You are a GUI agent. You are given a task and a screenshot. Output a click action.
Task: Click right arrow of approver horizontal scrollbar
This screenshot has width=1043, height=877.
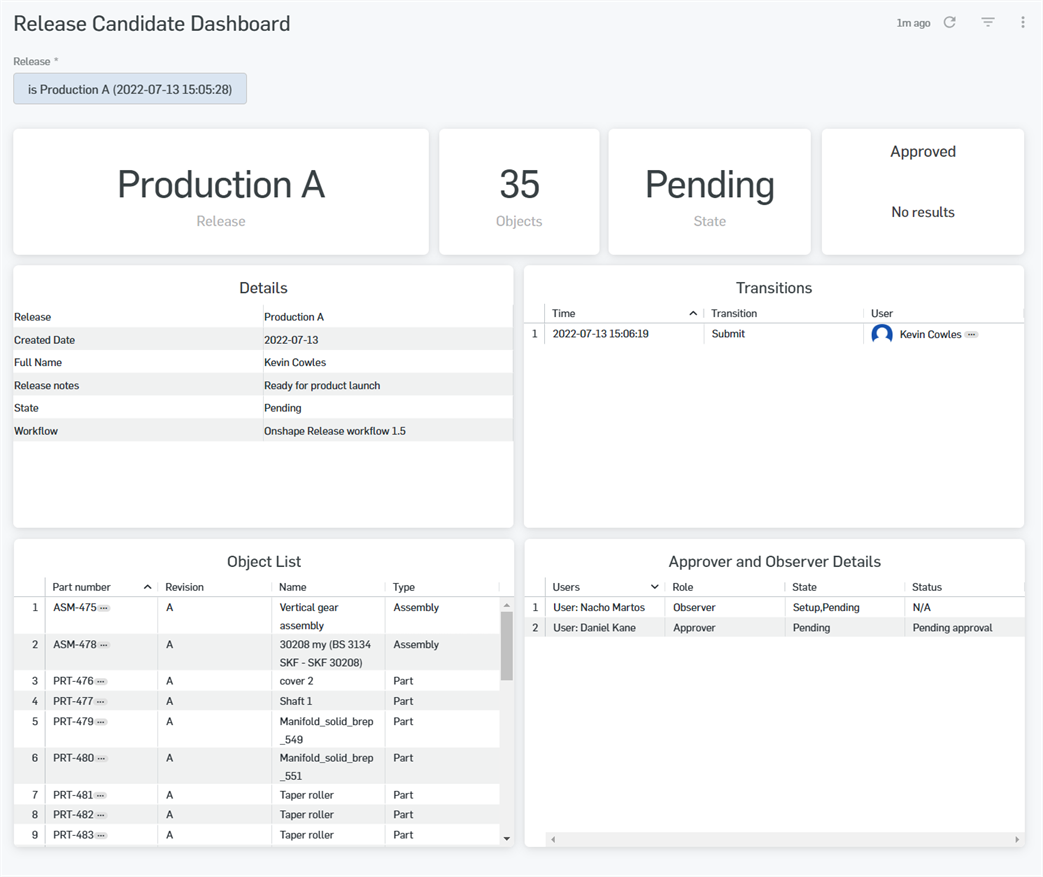[1017, 840]
